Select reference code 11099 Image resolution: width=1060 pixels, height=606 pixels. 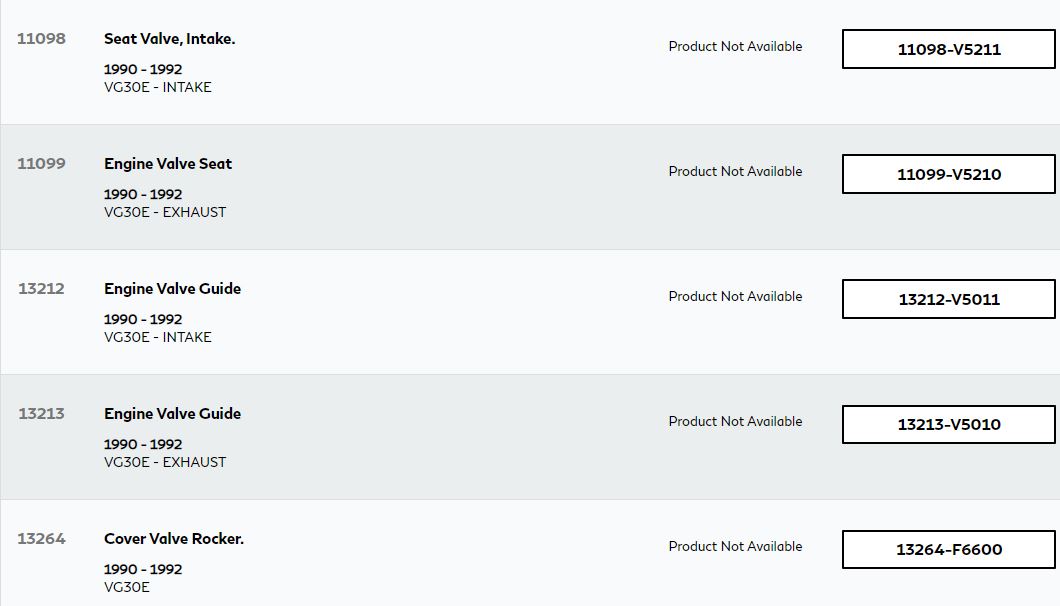tap(41, 164)
